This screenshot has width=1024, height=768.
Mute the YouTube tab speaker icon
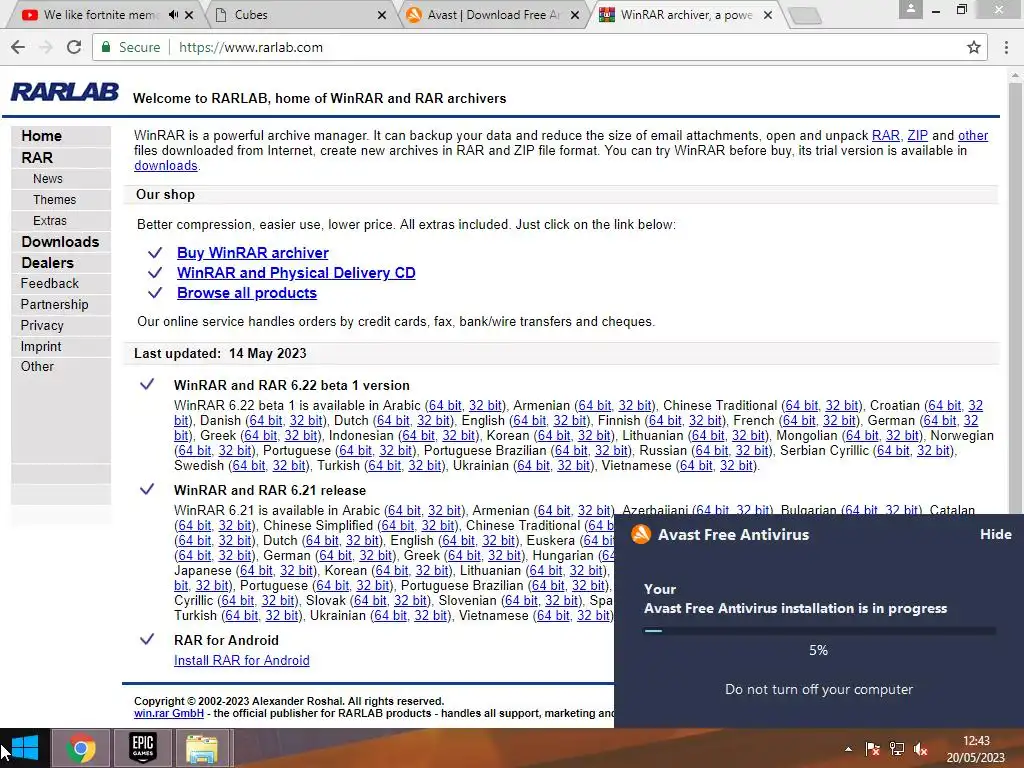(x=172, y=14)
